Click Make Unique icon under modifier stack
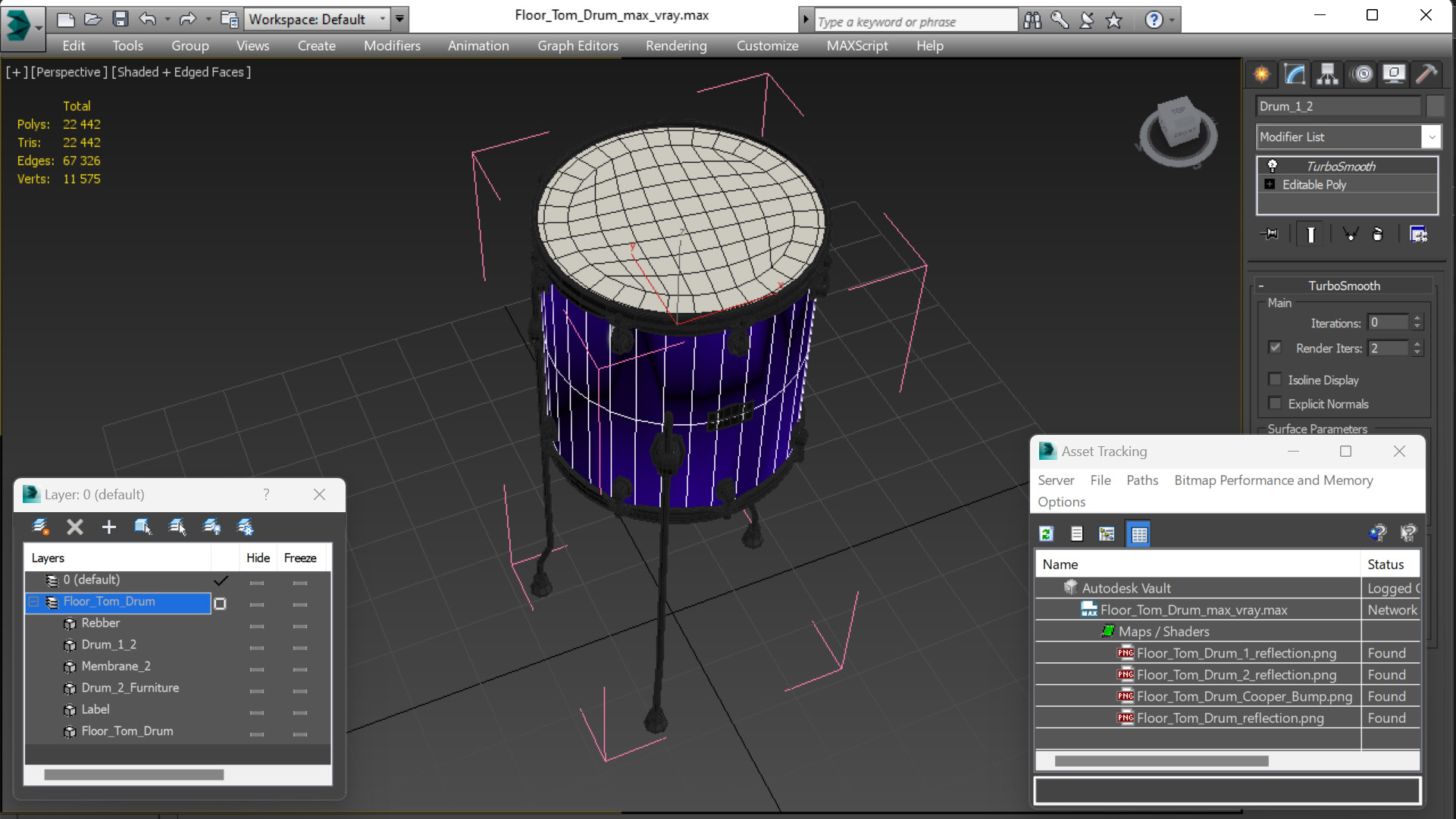The image size is (1456, 819). coord(1350,234)
